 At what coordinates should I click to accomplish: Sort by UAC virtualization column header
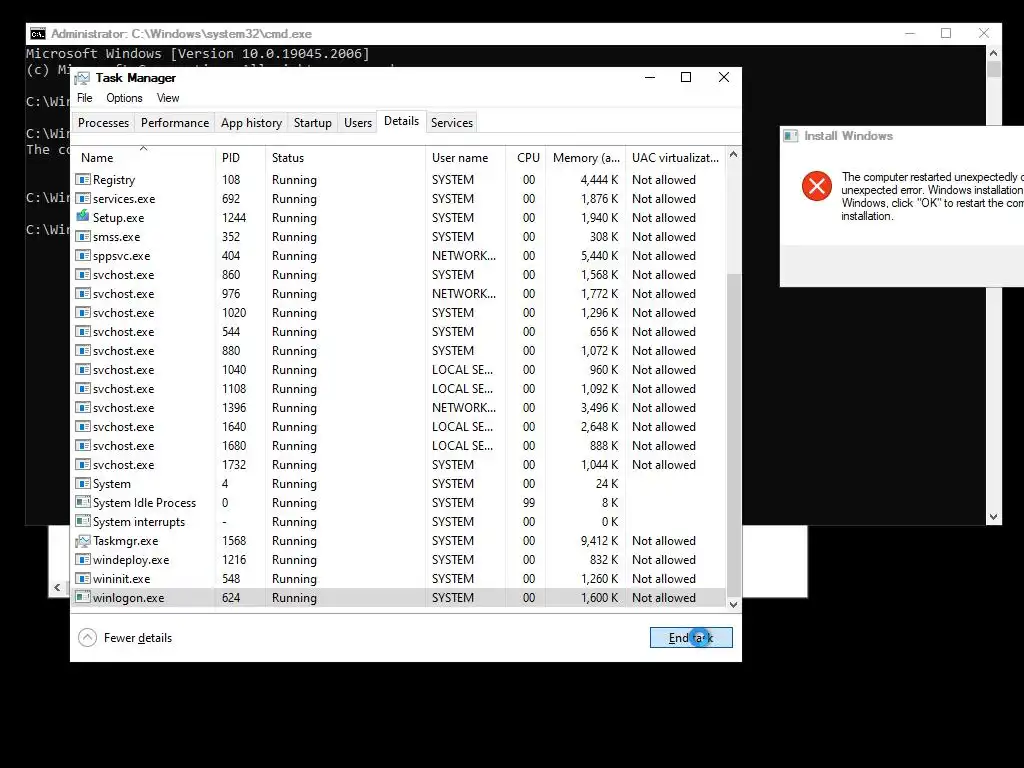[675, 157]
